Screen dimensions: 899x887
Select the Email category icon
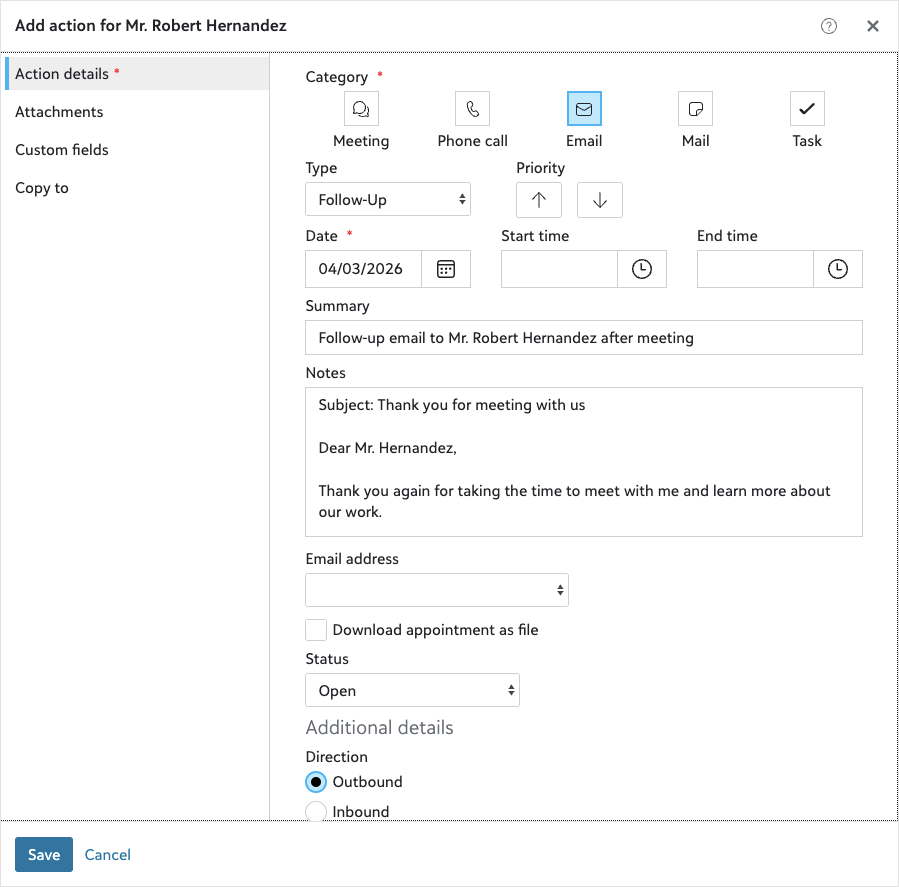point(584,108)
